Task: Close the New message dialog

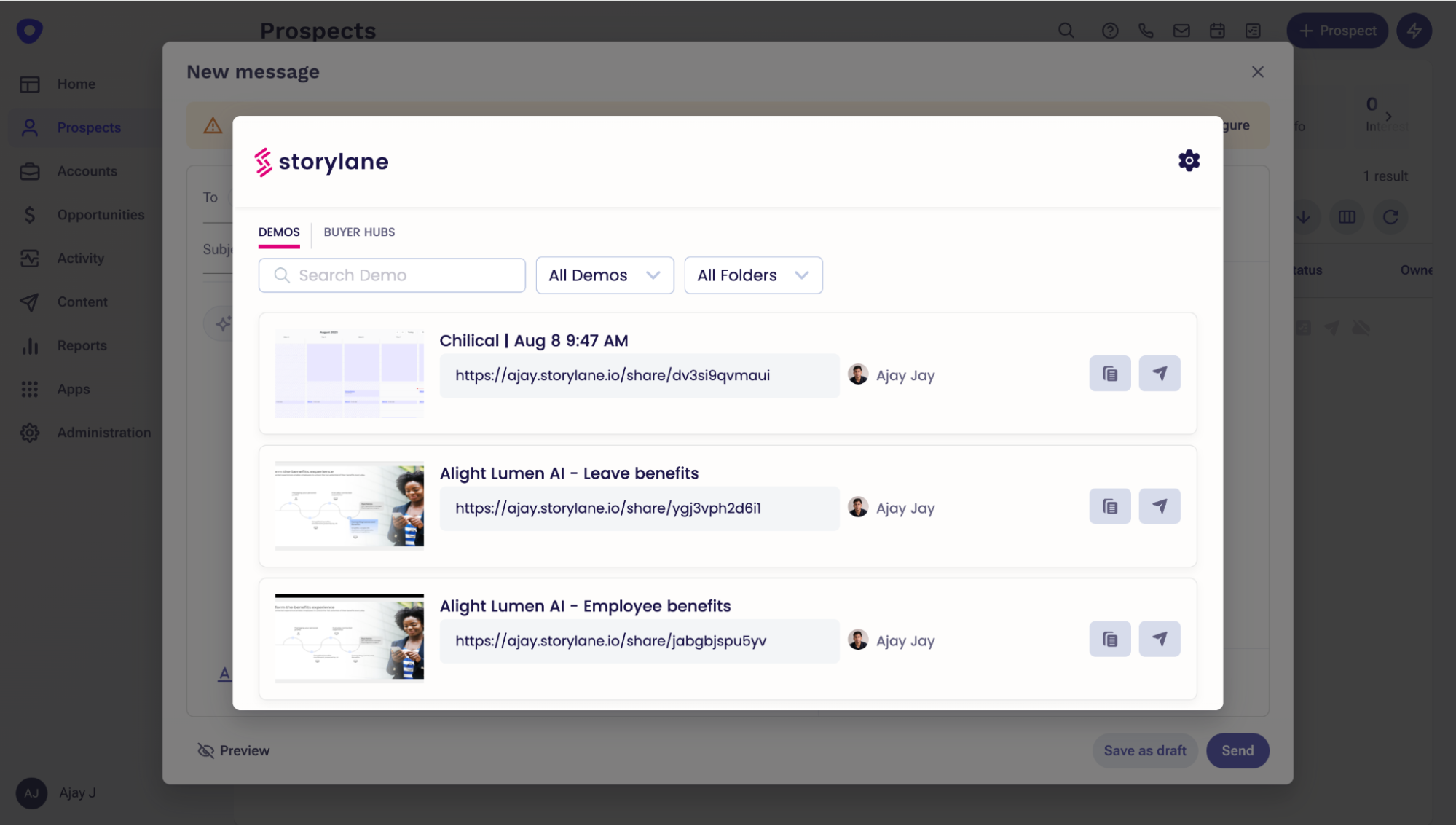Action: [1257, 72]
